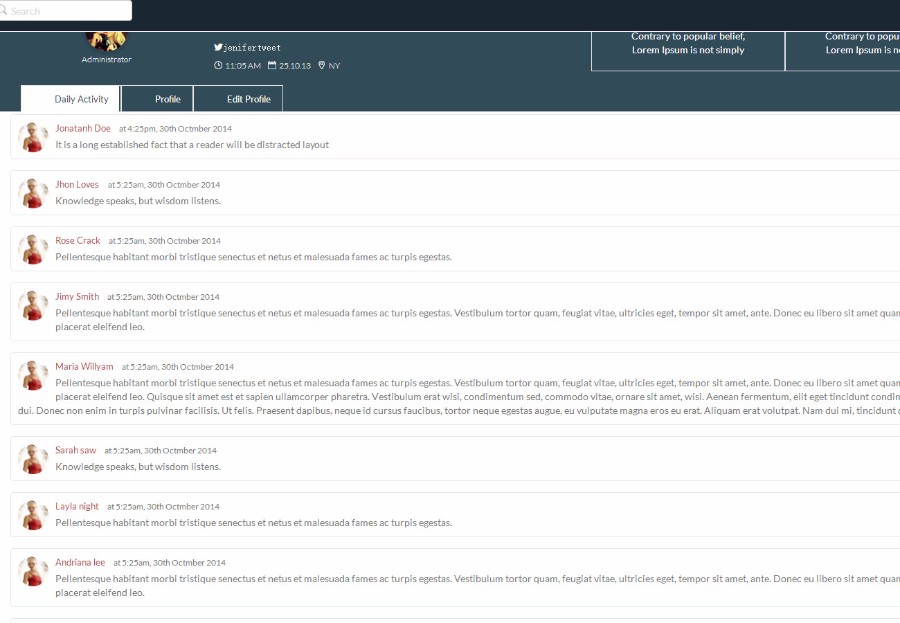The width and height of the screenshot is (900, 623).
Task: Click Rose Crack's 'Pellentesque habitant' message
Action: coord(254,257)
